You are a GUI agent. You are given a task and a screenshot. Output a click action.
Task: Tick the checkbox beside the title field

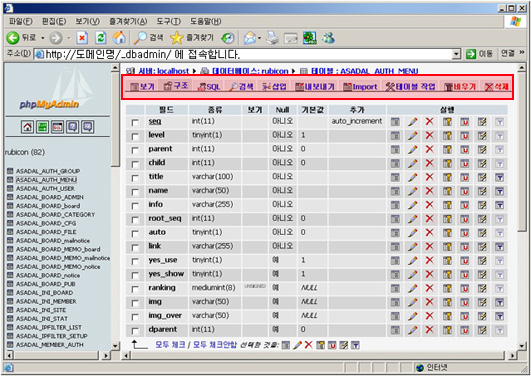(135, 178)
